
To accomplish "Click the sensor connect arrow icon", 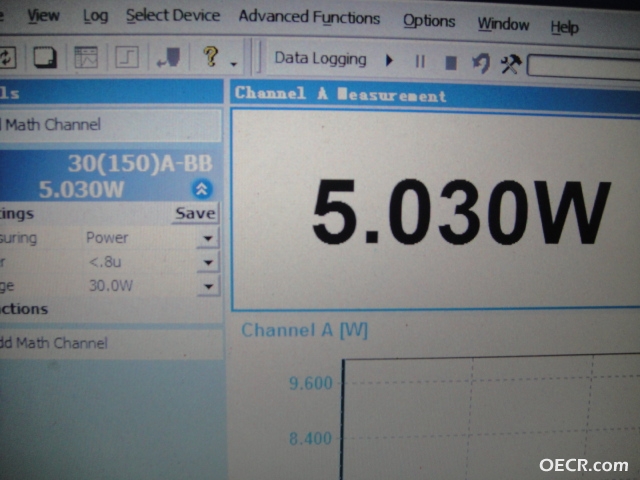I will tap(169, 57).
